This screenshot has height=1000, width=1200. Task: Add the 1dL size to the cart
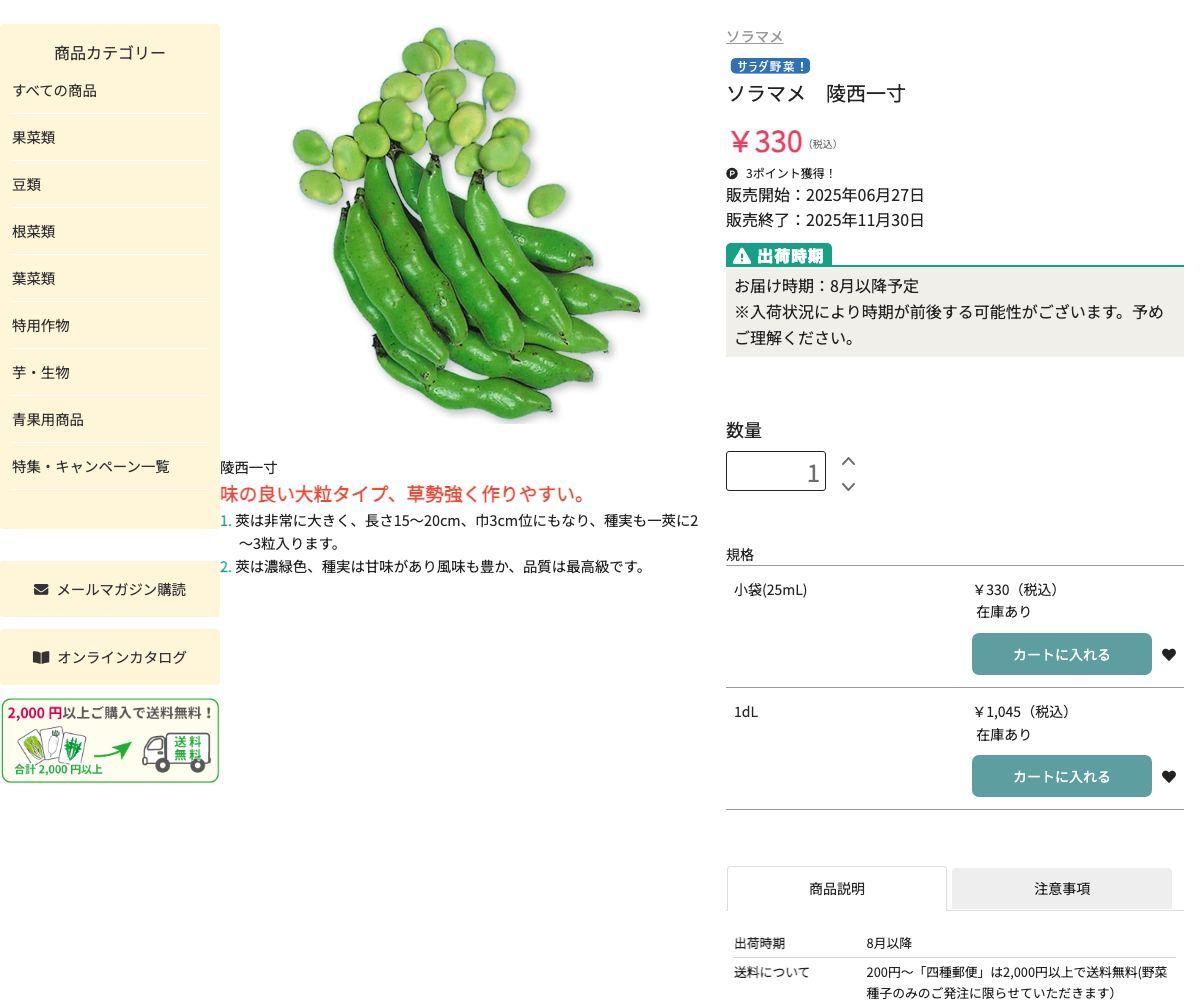click(1061, 776)
